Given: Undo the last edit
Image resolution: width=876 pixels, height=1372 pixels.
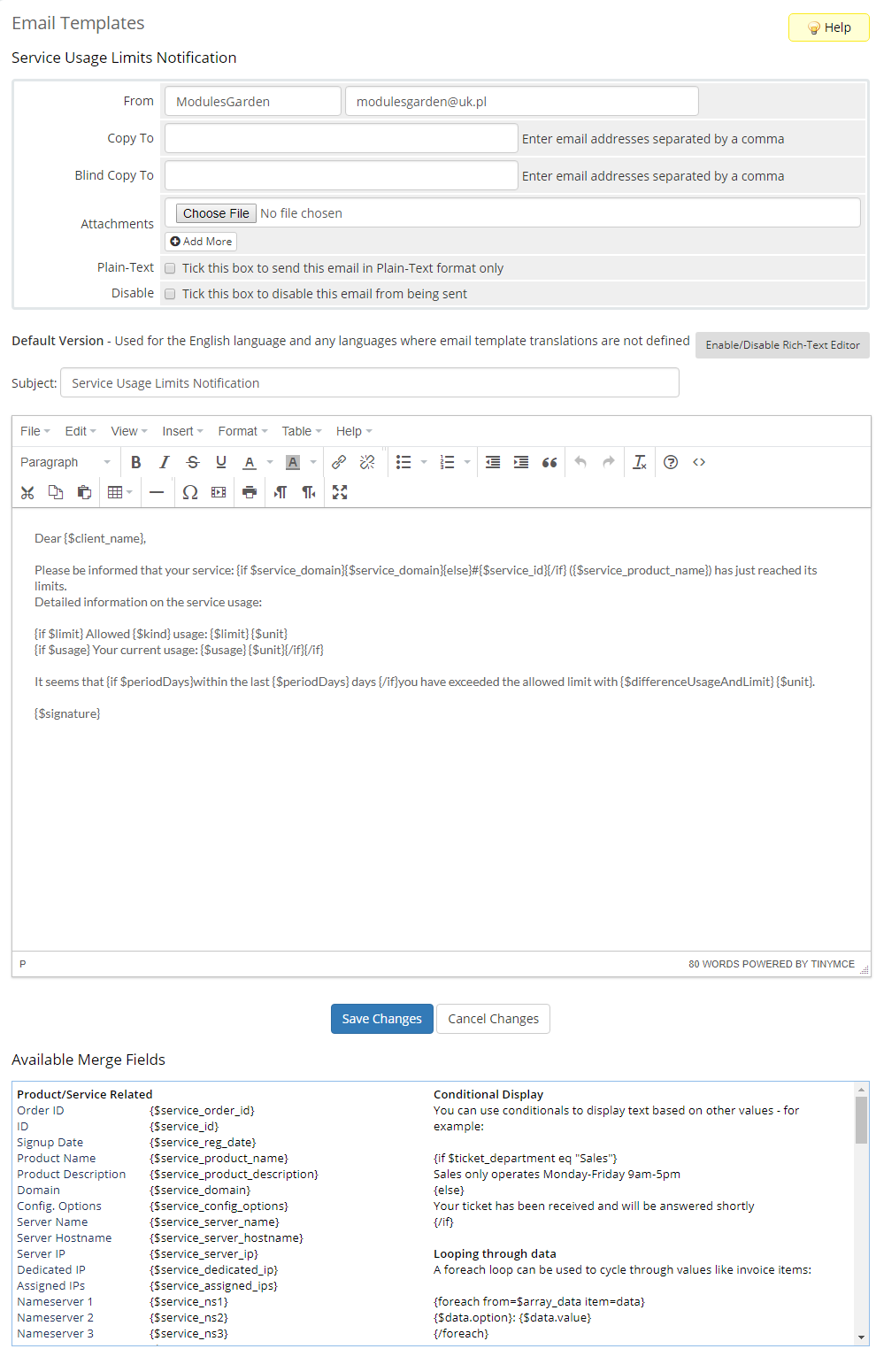Looking at the screenshot, I should [x=580, y=462].
